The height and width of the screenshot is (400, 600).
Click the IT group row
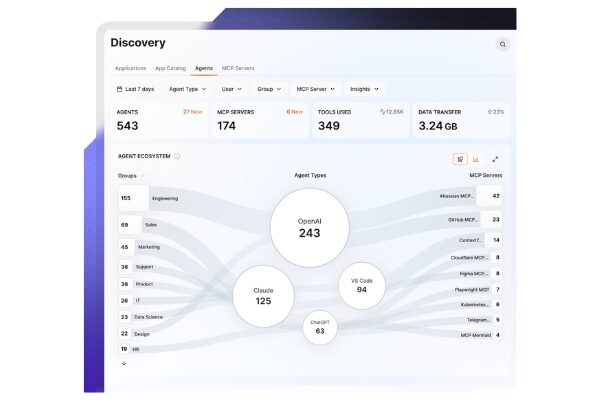click(x=130, y=301)
